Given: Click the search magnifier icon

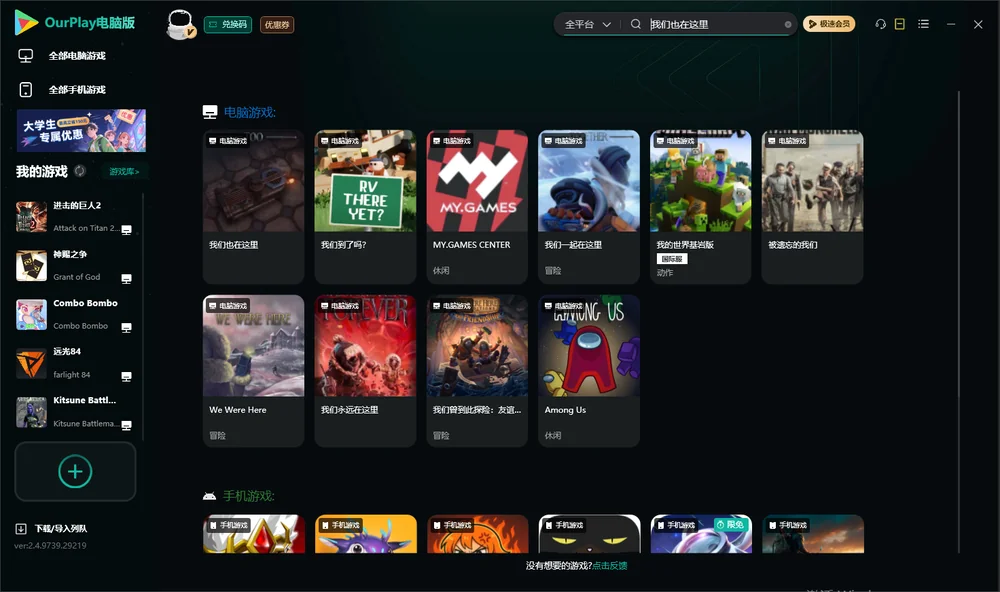Looking at the screenshot, I should 636,24.
